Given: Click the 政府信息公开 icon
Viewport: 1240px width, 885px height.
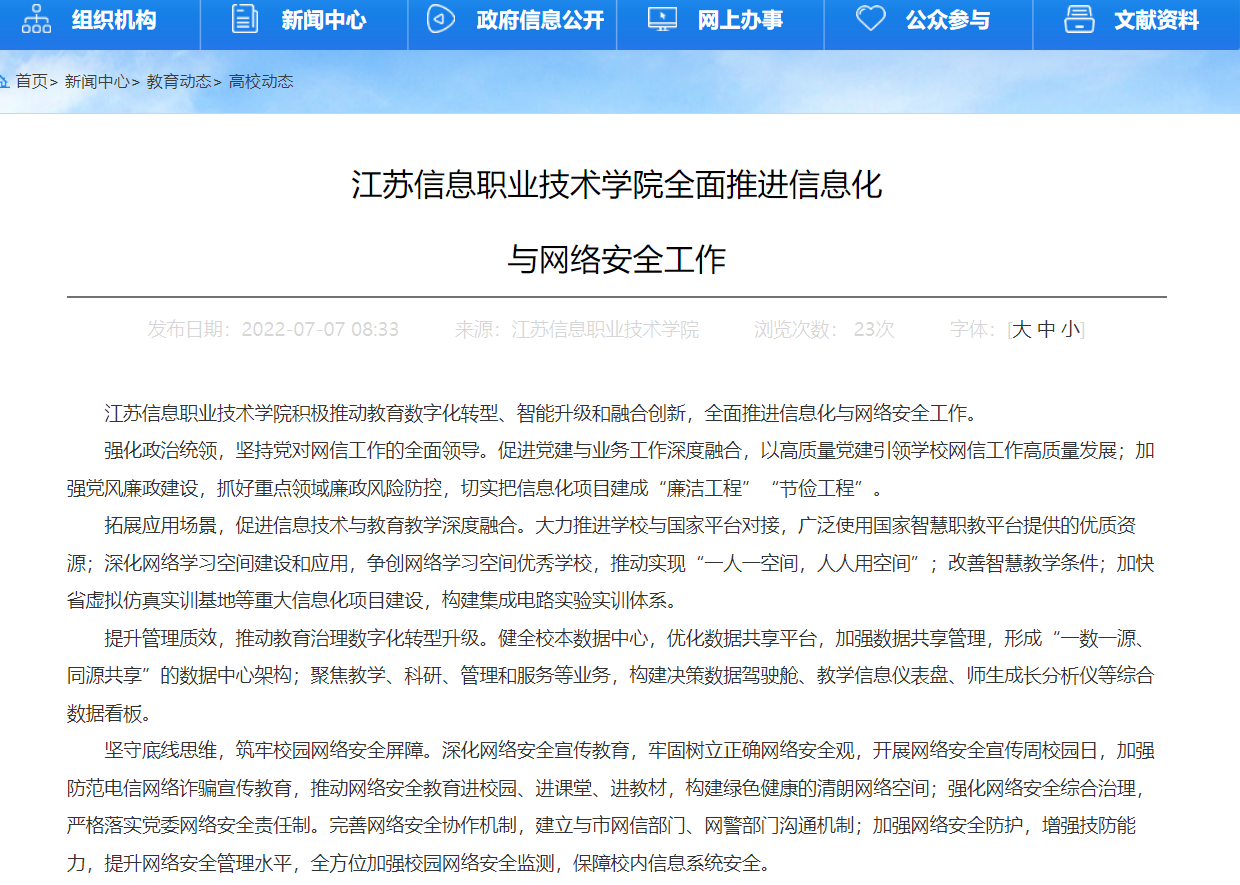Looking at the screenshot, I should (440, 19).
